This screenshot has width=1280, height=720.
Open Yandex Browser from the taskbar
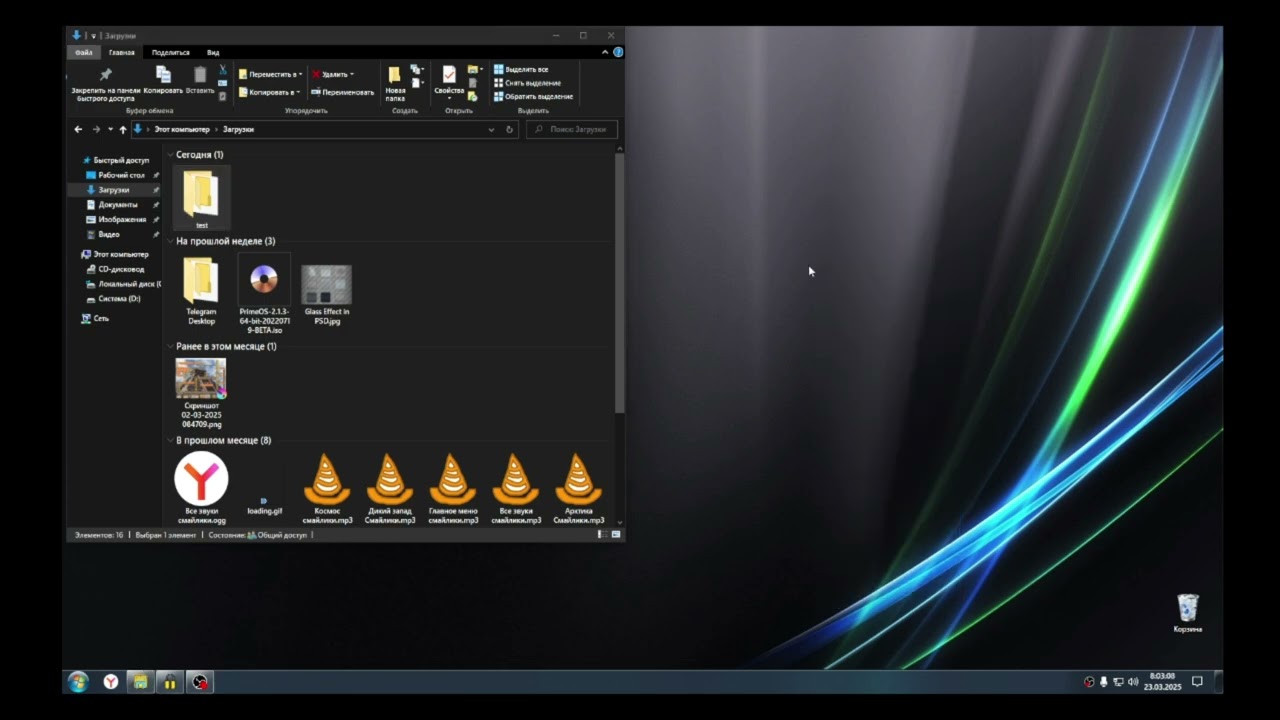(110, 682)
